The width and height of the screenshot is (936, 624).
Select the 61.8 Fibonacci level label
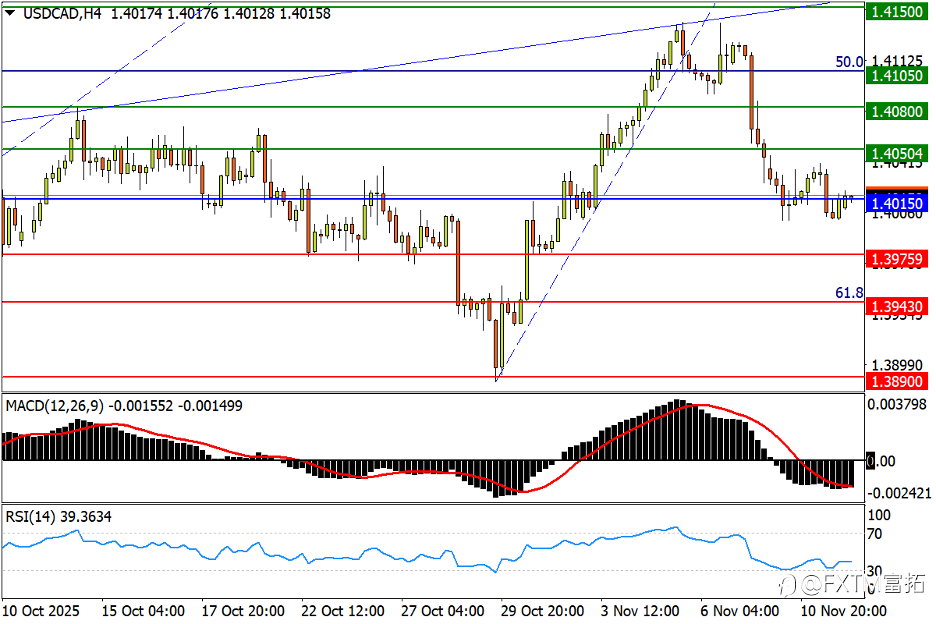[x=849, y=293]
